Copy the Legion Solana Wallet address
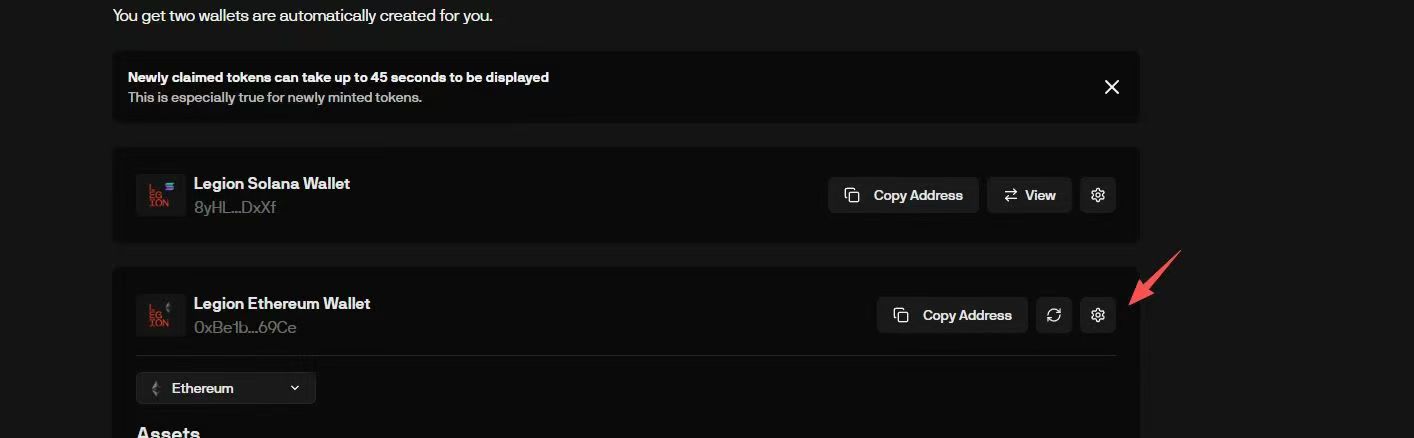 pyautogui.click(x=903, y=195)
